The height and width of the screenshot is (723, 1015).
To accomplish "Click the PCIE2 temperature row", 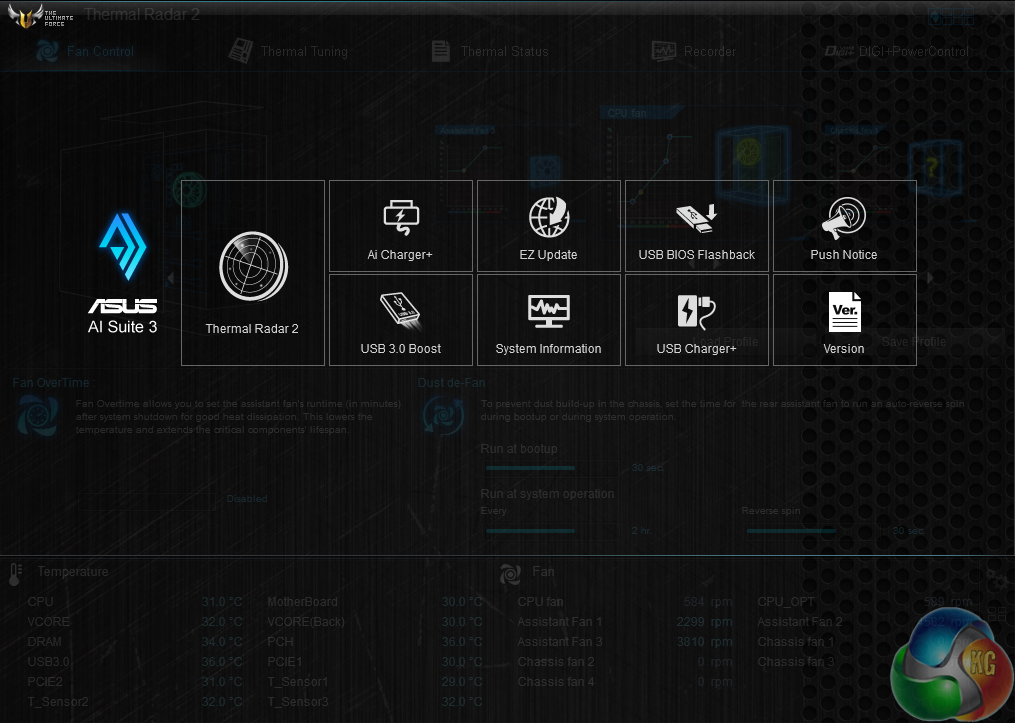I will pos(135,682).
